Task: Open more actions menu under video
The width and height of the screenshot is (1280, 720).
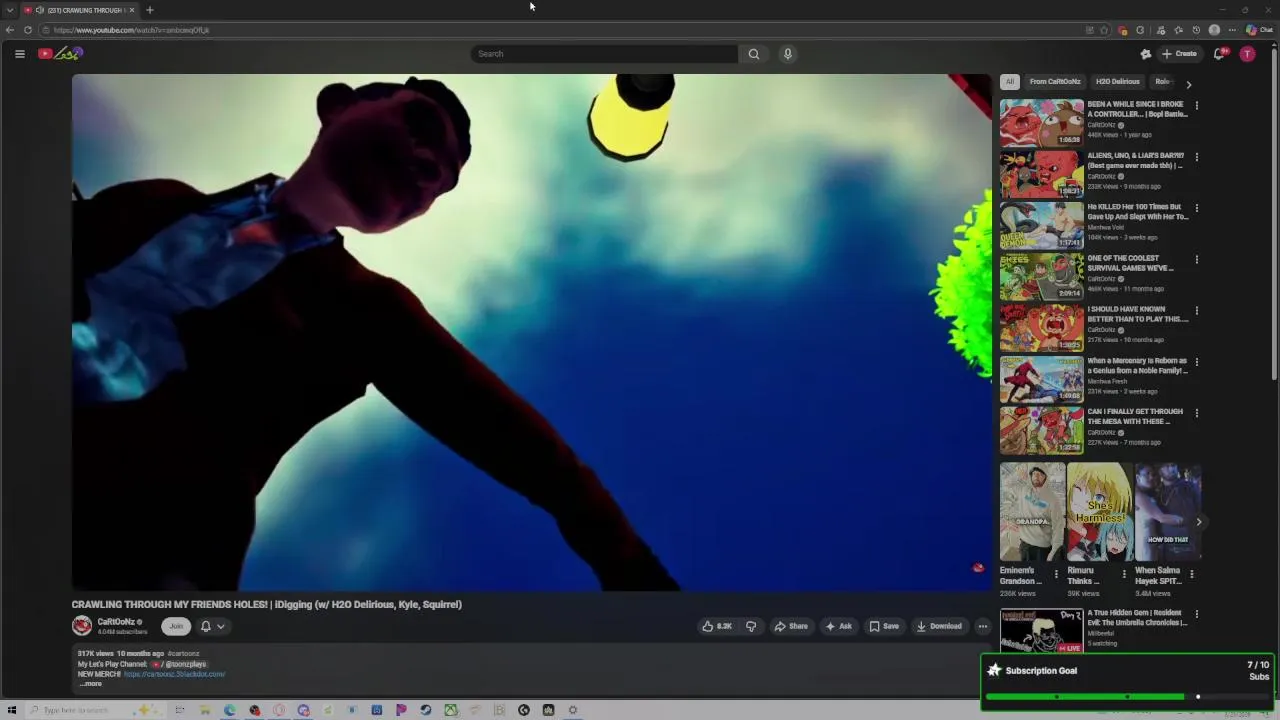Action: pyautogui.click(x=983, y=626)
